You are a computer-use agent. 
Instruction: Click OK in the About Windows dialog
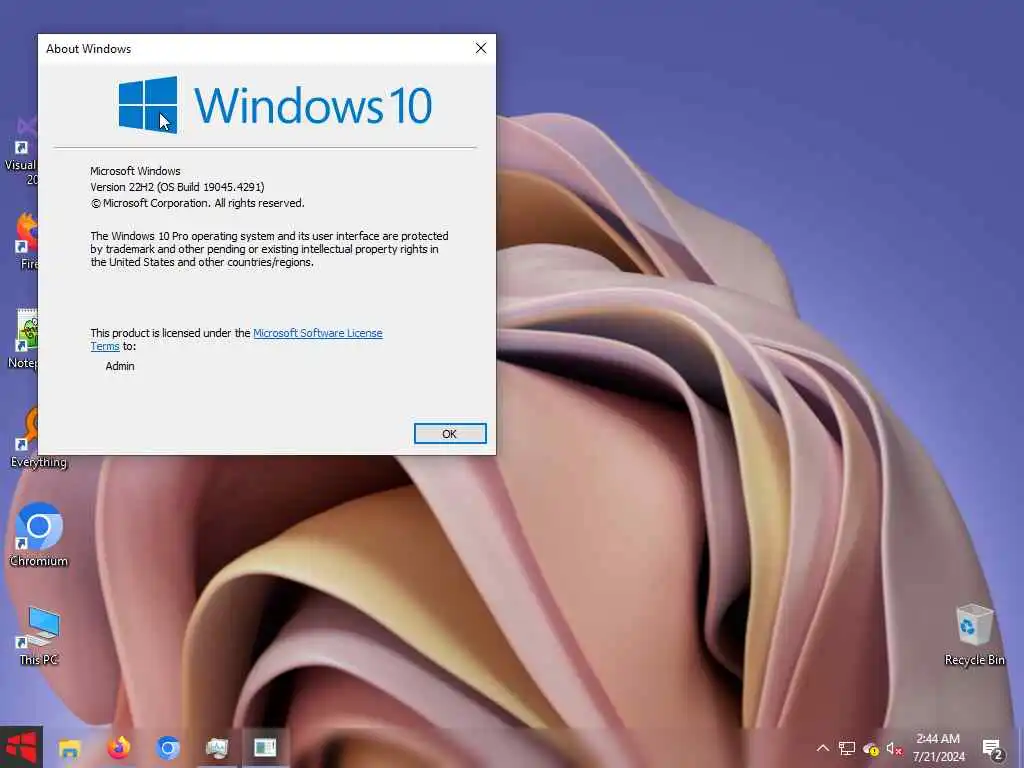(x=450, y=434)
